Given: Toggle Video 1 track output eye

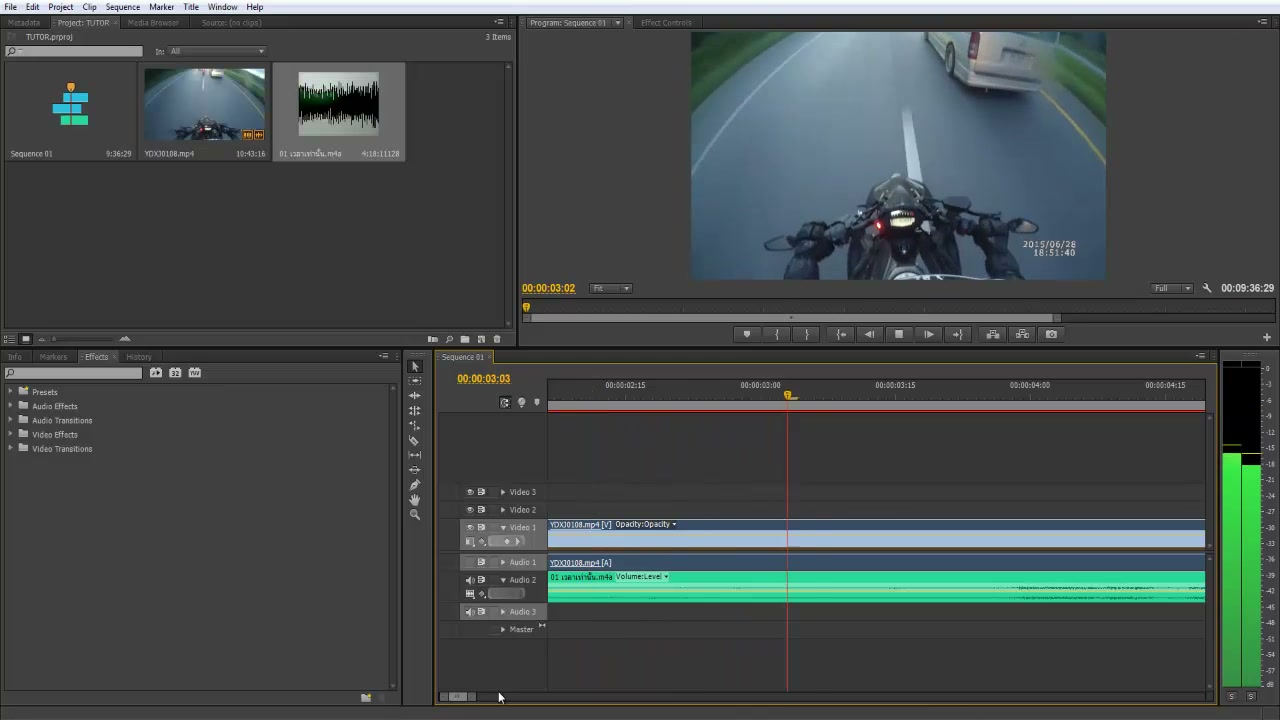Looking at the screenshot, I should (x=470, y=527).
